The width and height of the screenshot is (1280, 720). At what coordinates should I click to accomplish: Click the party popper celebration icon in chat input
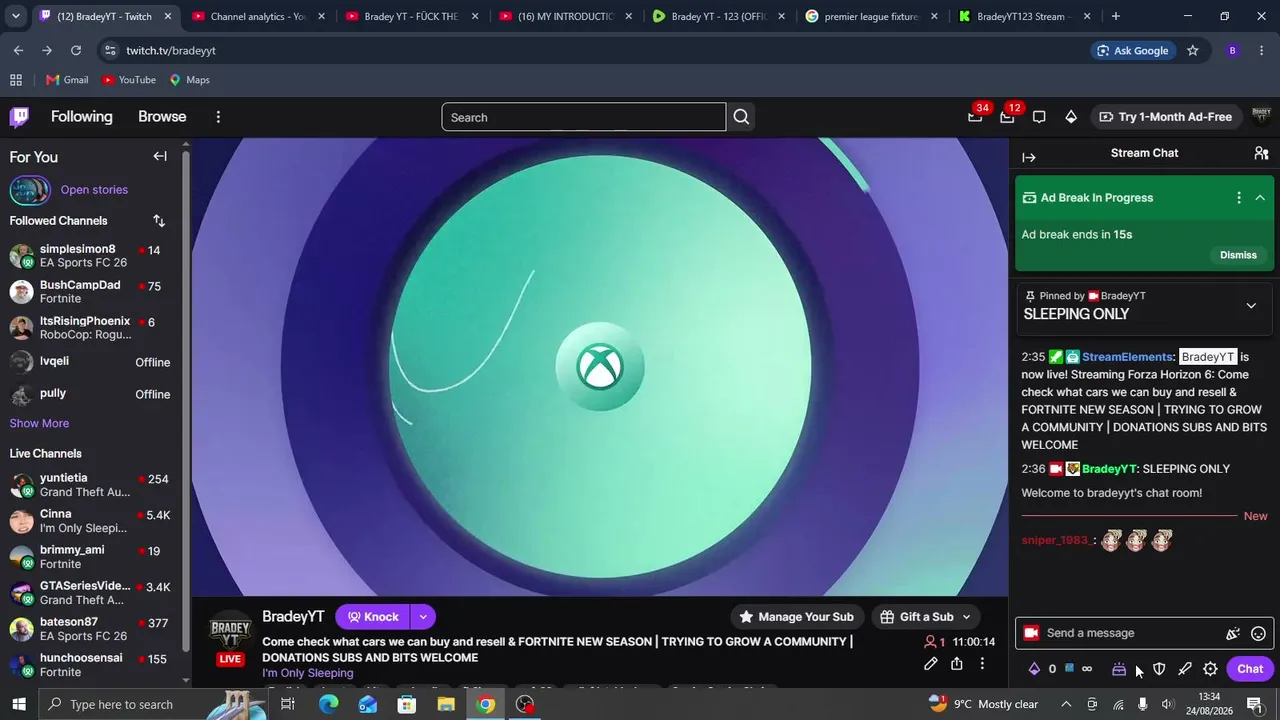pyautogui.click(x=1233, y=633)
